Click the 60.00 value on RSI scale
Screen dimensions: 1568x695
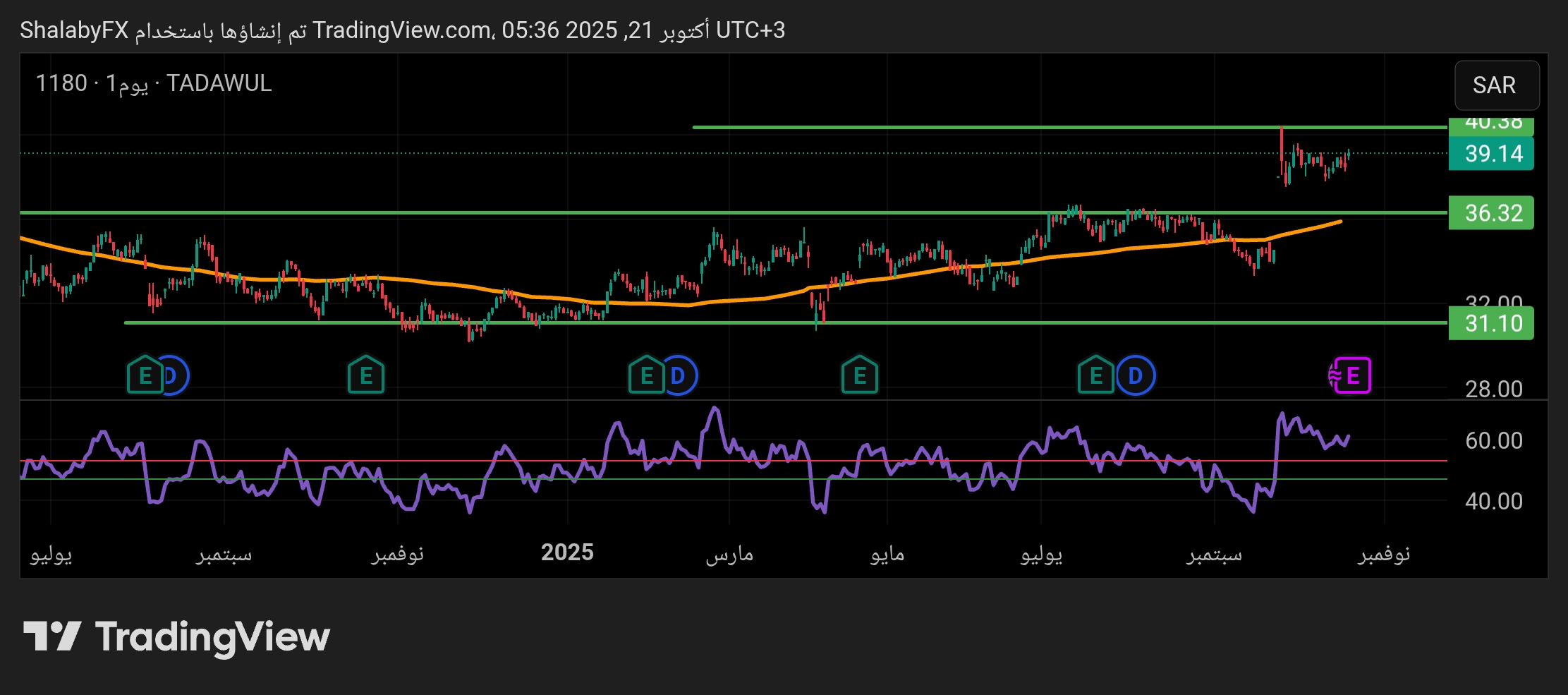tap(1493, 441)
